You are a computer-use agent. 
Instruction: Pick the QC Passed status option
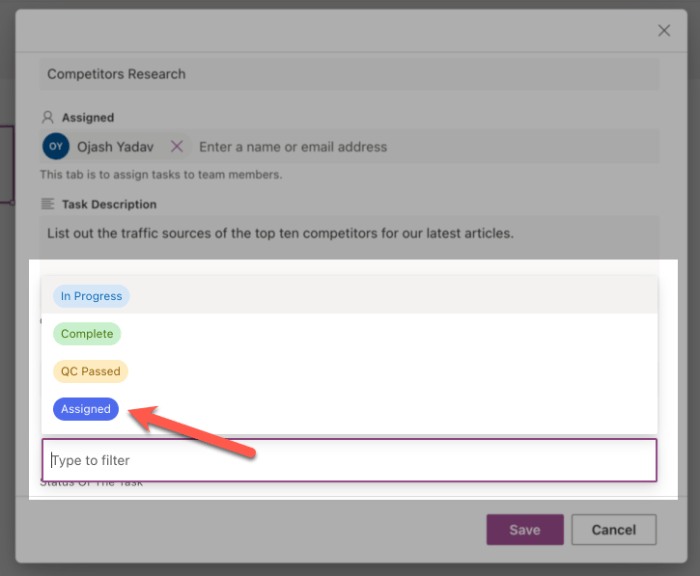91,371
